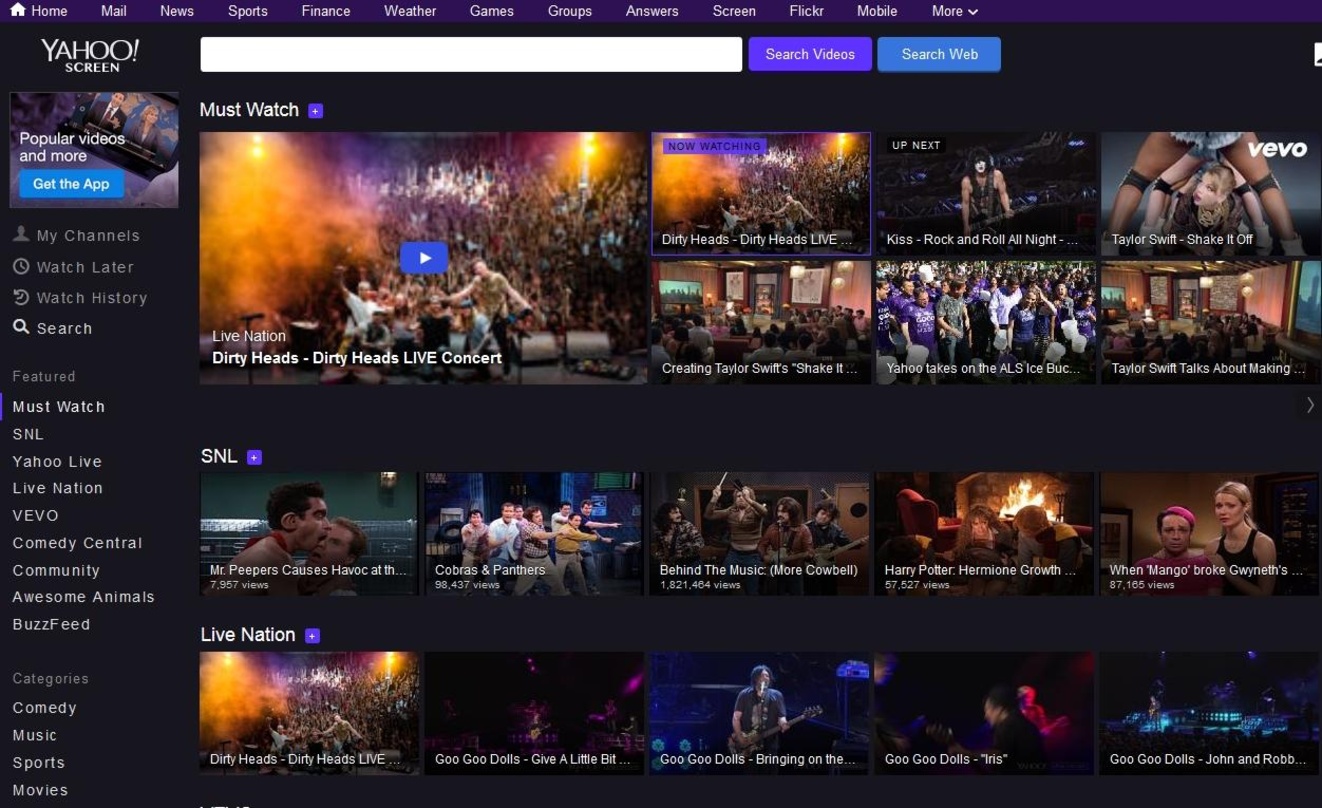Select Comedy Central in the sidebar

(x=77, y=543)
